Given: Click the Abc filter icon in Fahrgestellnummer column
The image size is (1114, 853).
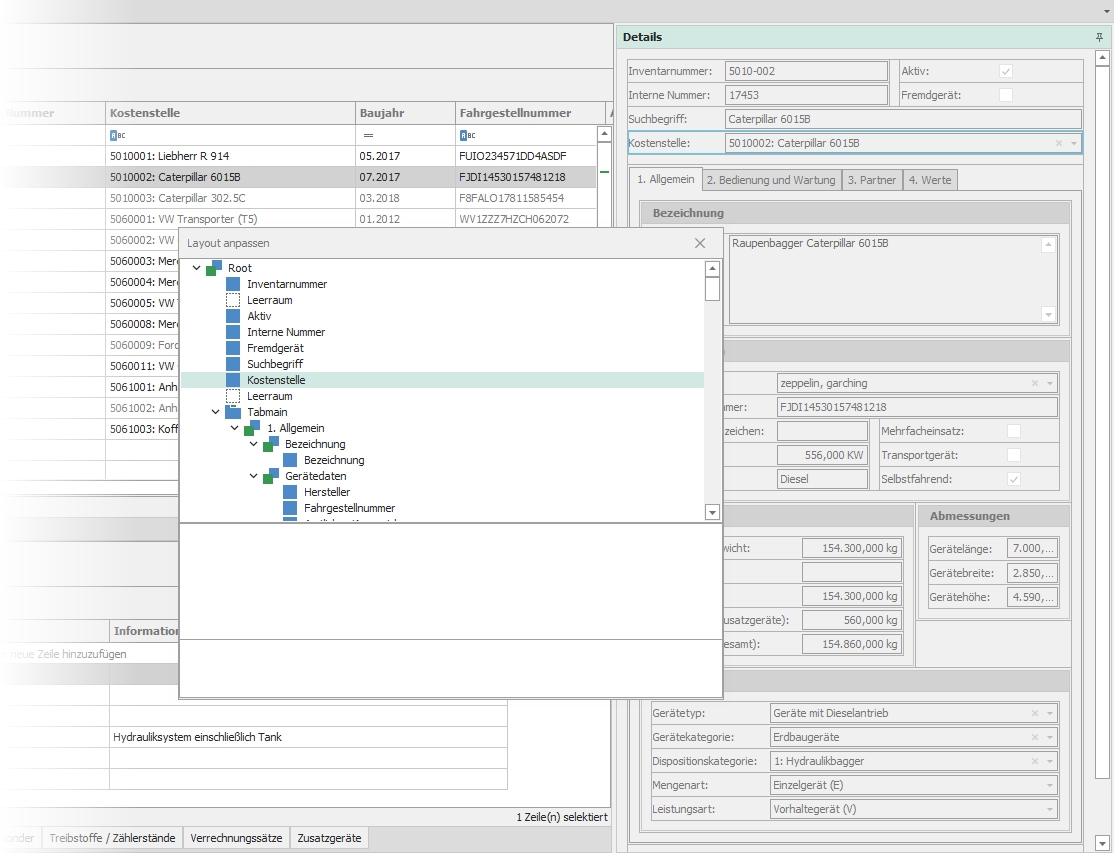Looking at the screenshot, I should pyautogui.click(x=464, y=134).
